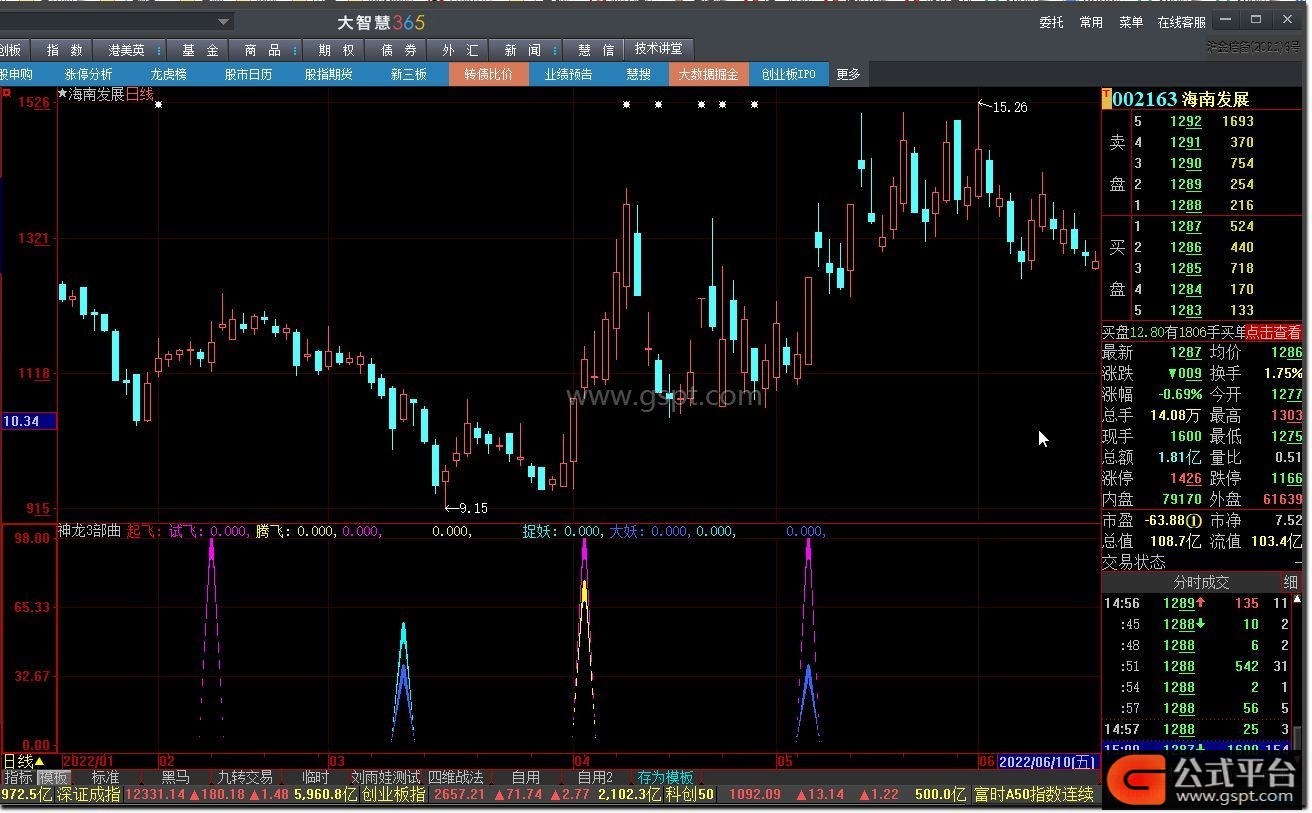Expand the dots dropdown next to 新闻
1312x813 pixels.
click(556, 50)
